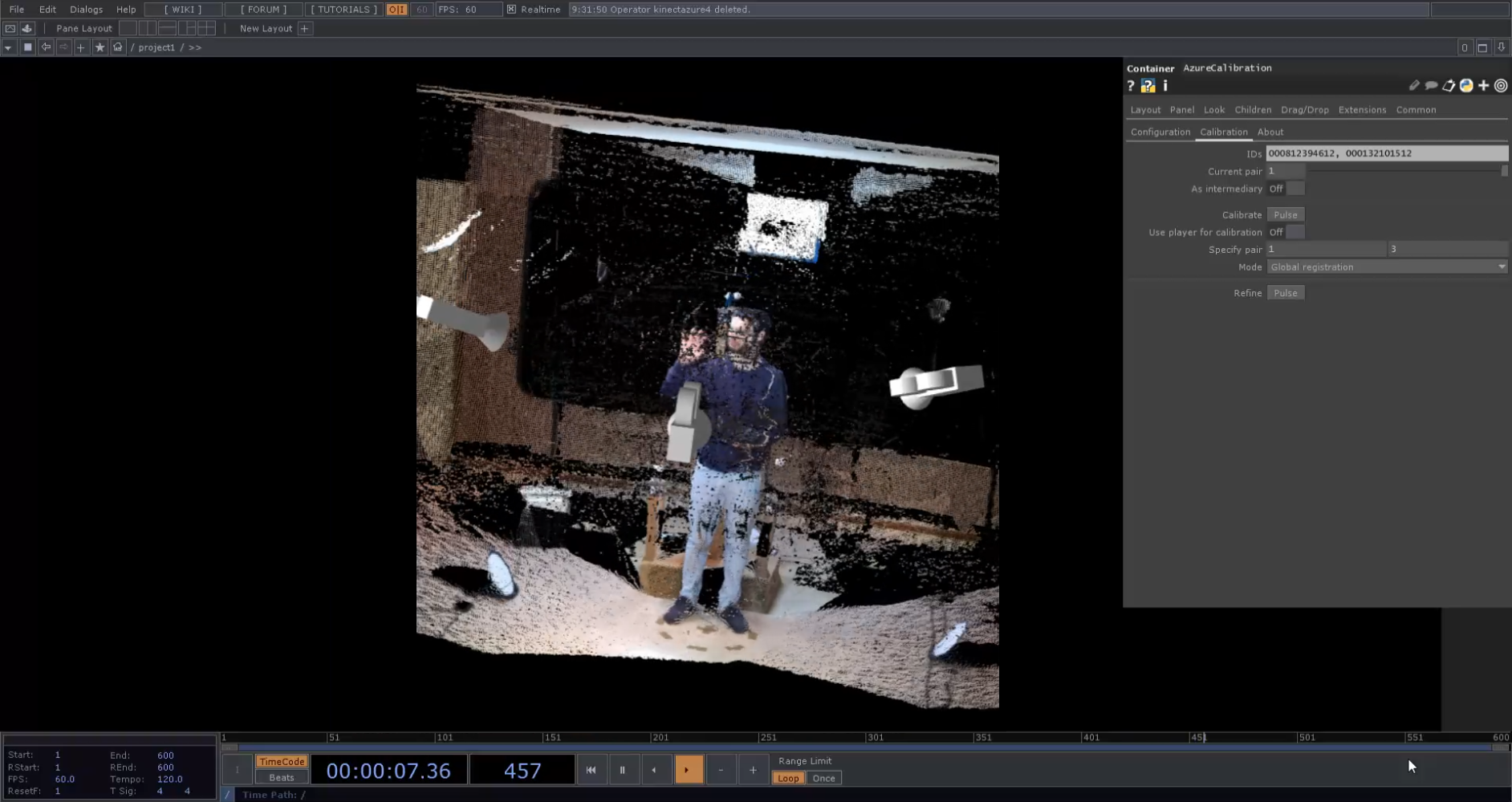Select the four-pane grid layout
Image resolution: width=1512 pixels, height=802 pixels.
coord(207,28)
